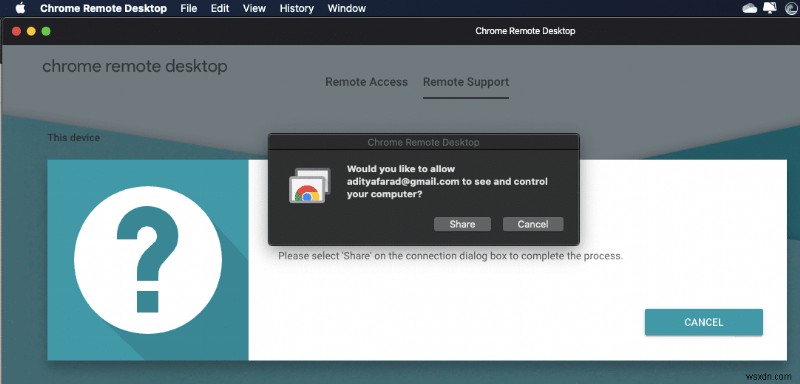
Task: Open the File menu
Action: [188, 8]
